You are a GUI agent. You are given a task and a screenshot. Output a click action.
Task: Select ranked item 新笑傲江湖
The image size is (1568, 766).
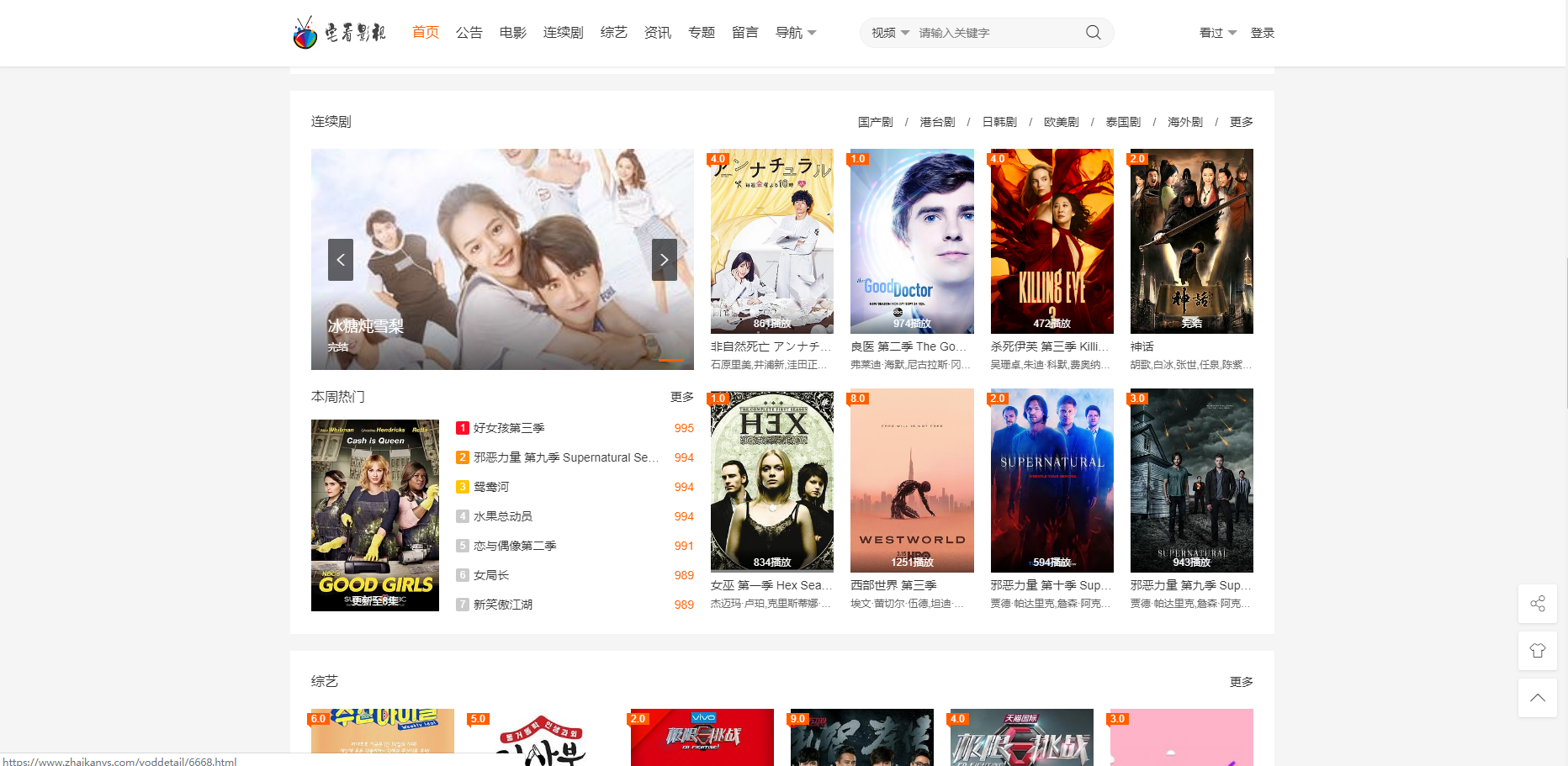(503, 605)
